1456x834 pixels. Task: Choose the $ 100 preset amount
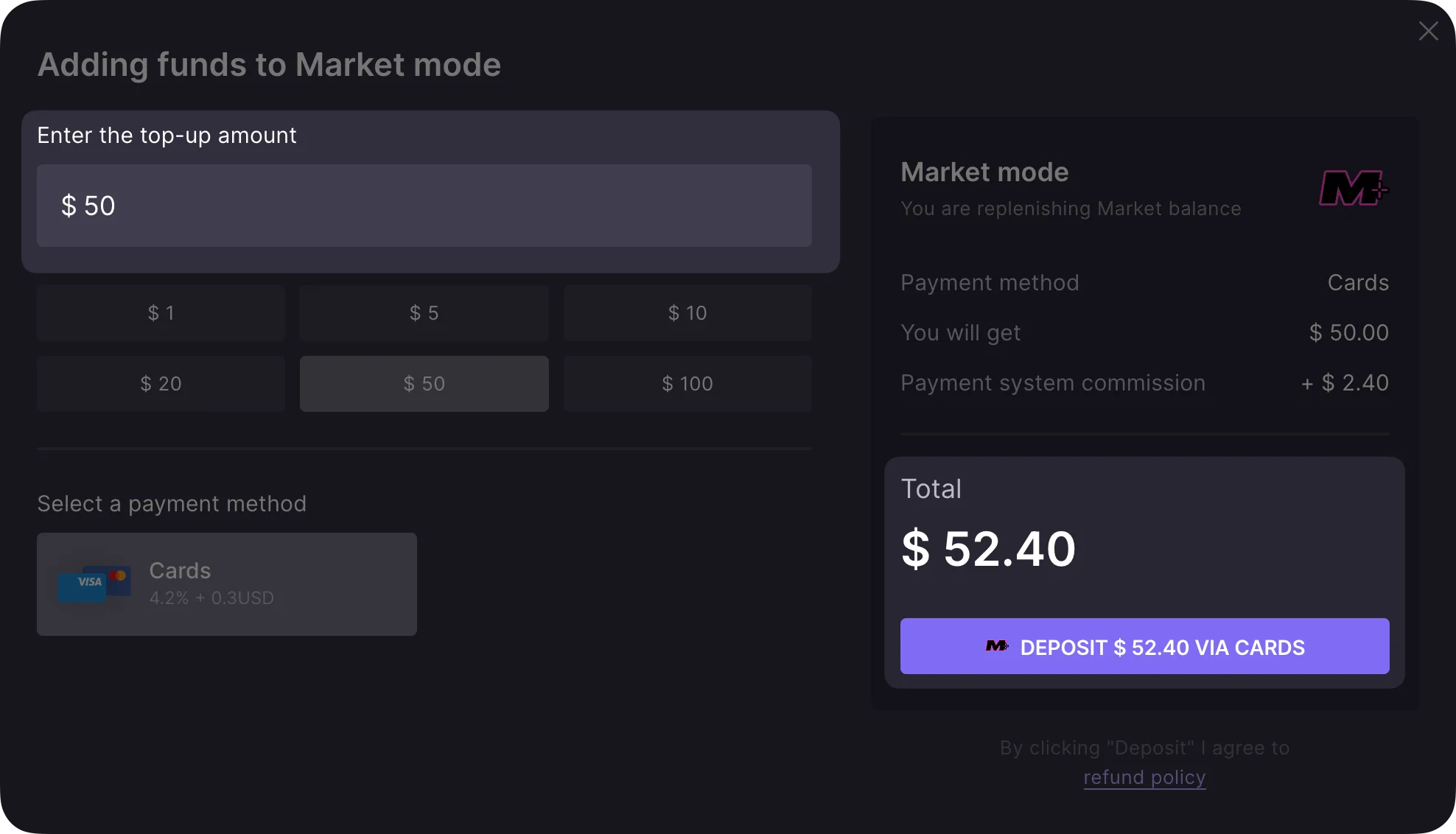687,384
